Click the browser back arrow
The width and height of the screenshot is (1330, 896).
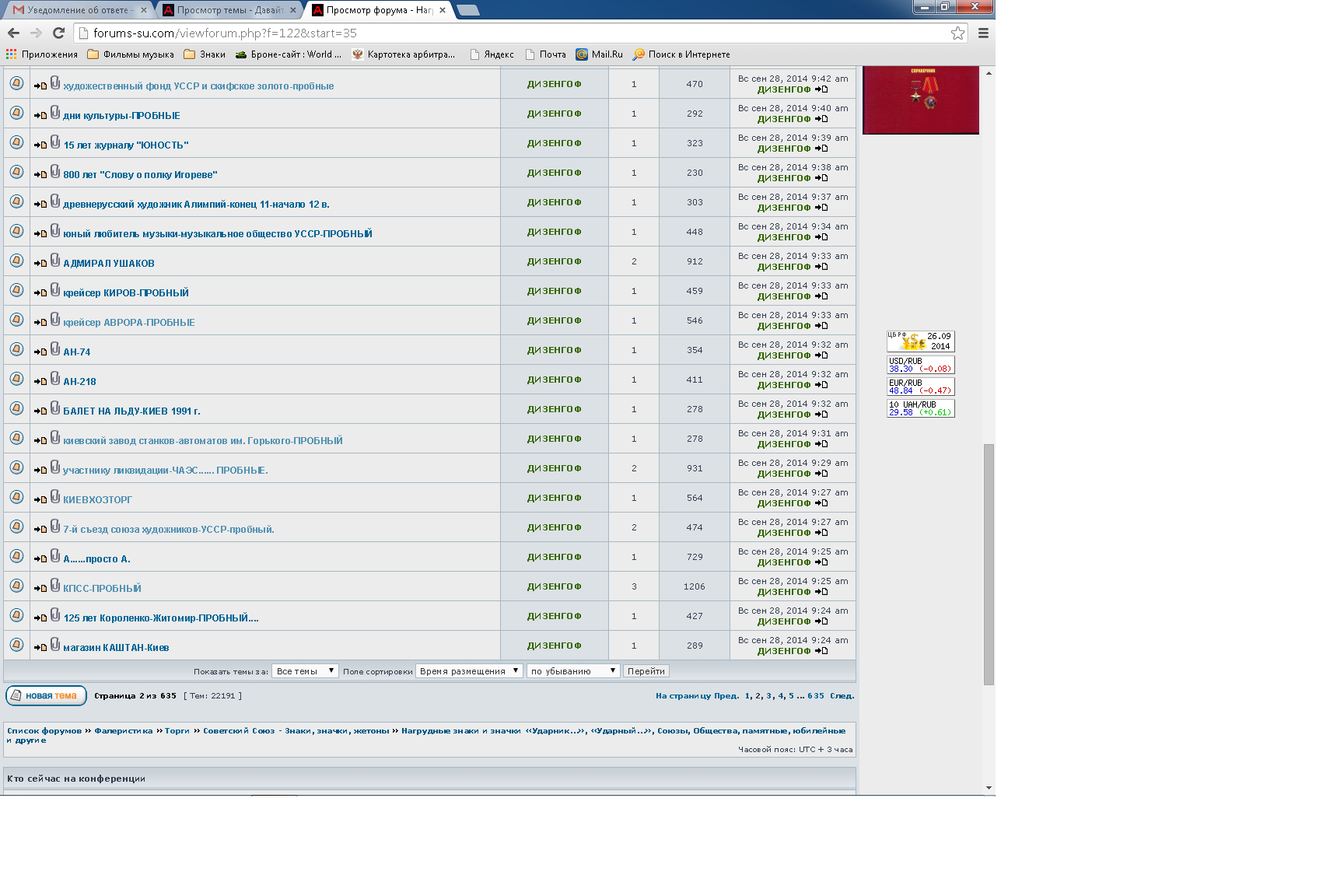(x=13, y=33)
